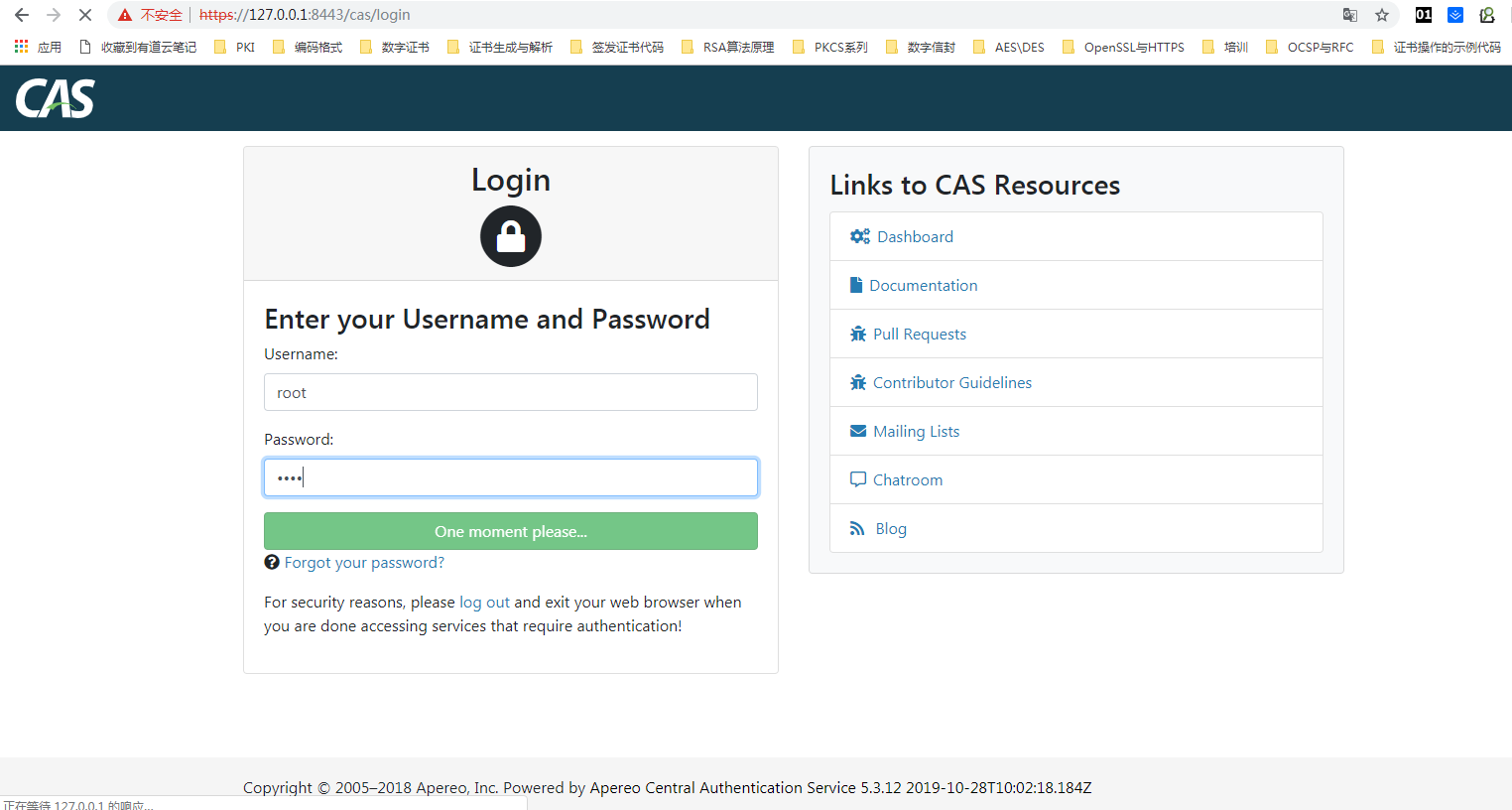Open the Apps grid icon in bookmarks bar
This screenshot has height=810, width=1512.
pos(21,47)
